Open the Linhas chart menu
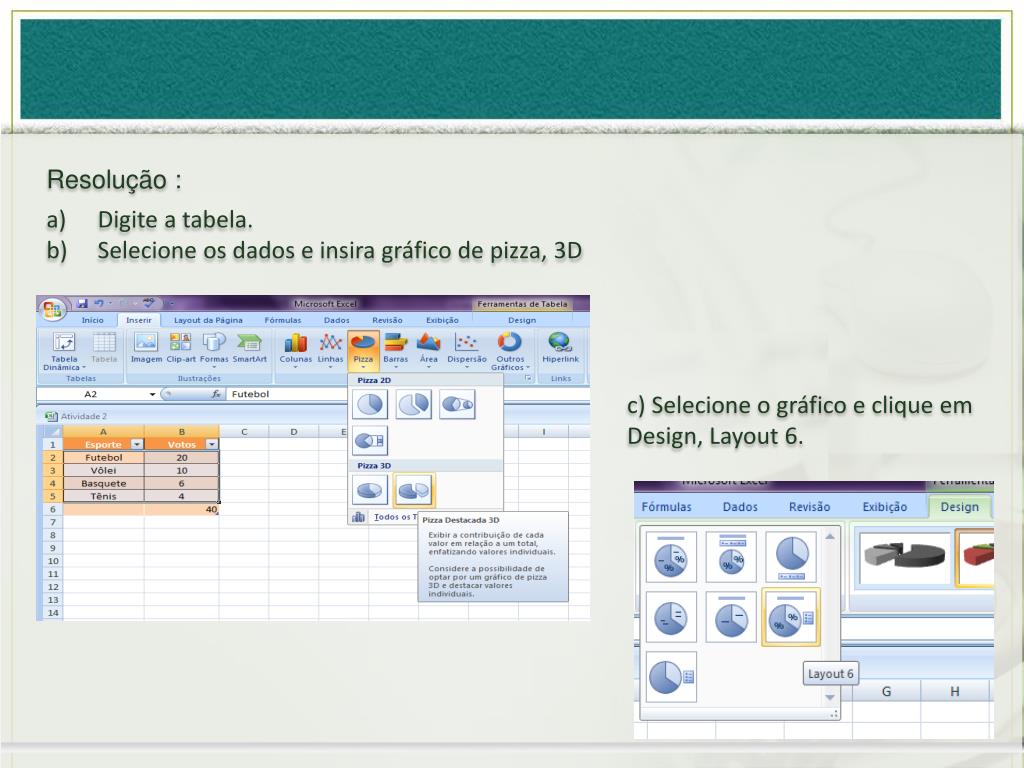Image resolution: width=1024 pixels, height=768 pixels. [330, 349]
